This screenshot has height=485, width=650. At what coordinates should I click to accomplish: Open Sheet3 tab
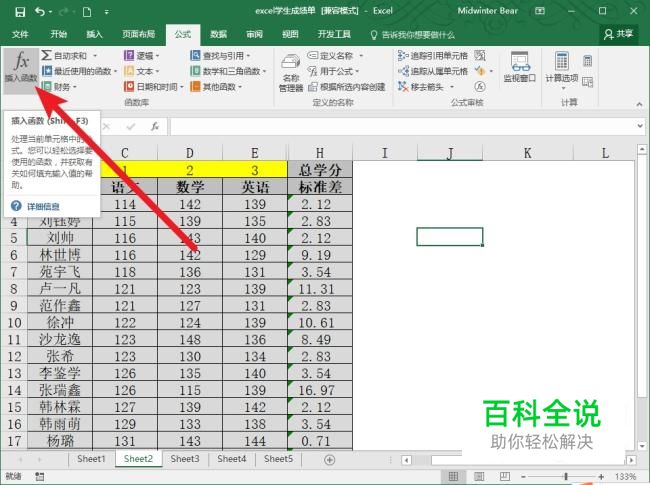tap(185, 459)
